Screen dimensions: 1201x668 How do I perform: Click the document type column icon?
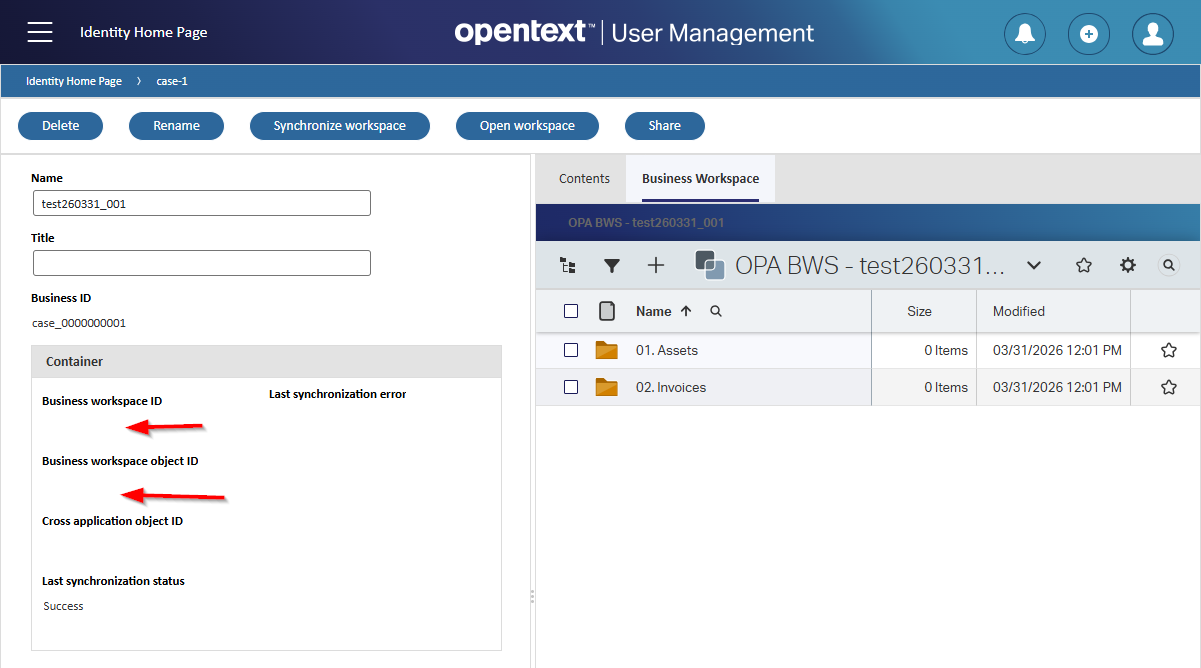click(x=607, y=311)
